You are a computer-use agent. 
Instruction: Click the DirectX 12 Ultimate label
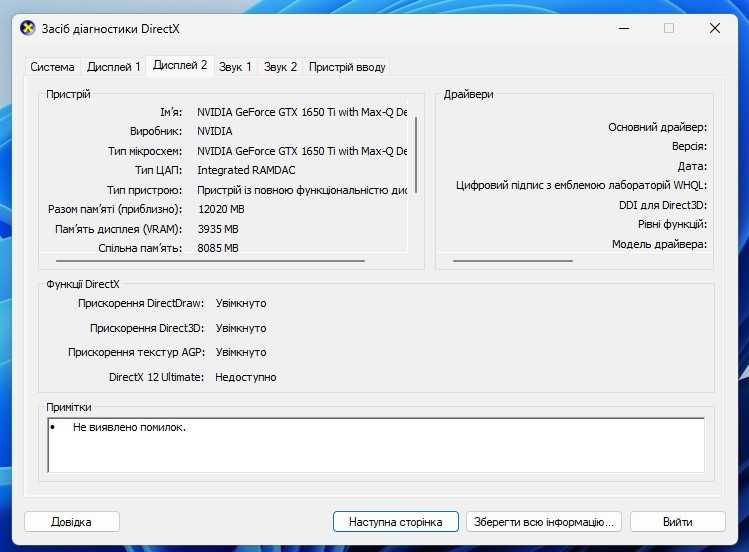156,377
